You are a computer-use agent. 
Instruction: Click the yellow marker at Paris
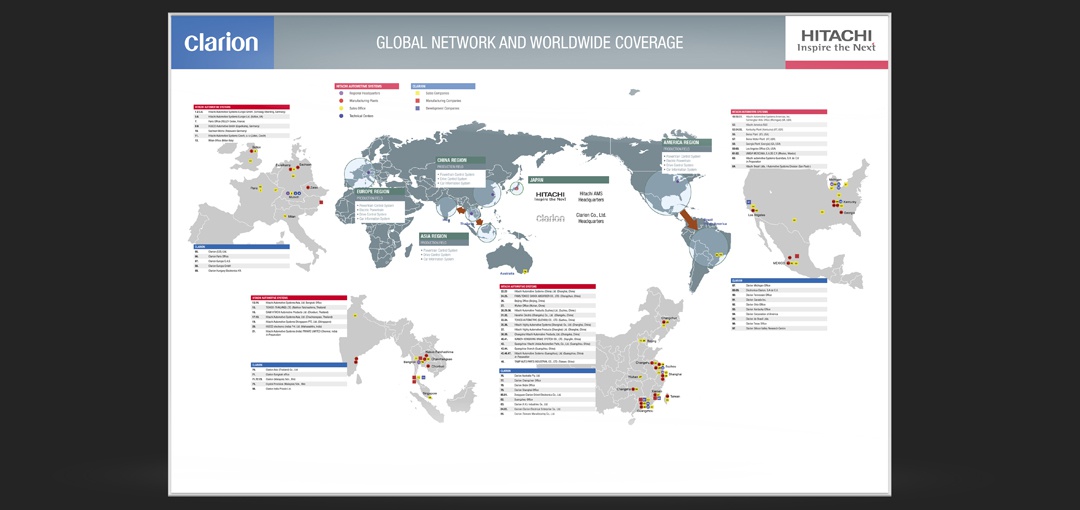pyautogui.click(x=260, y=188)
